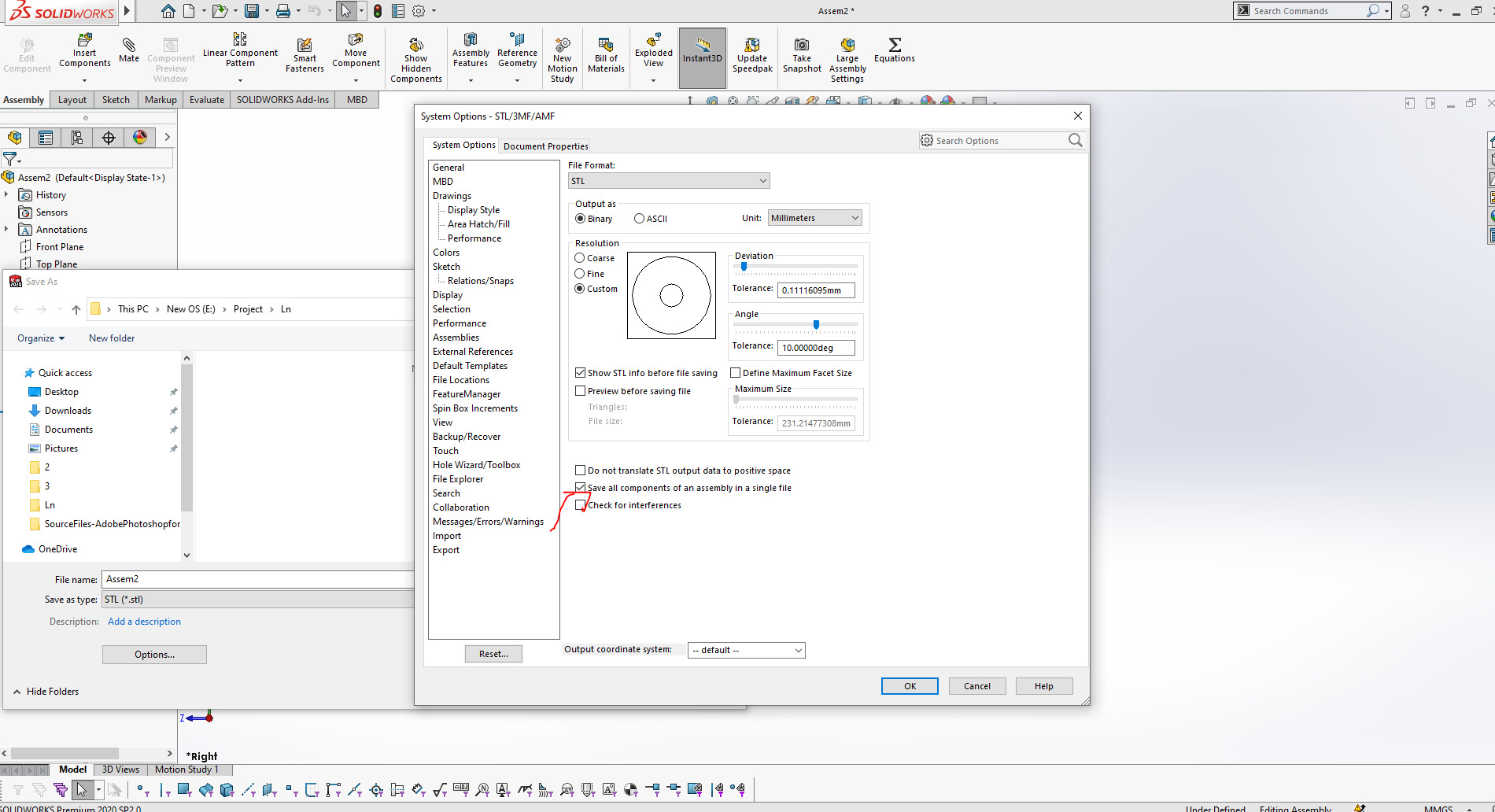Click Exploded View icon

(653, 40)
